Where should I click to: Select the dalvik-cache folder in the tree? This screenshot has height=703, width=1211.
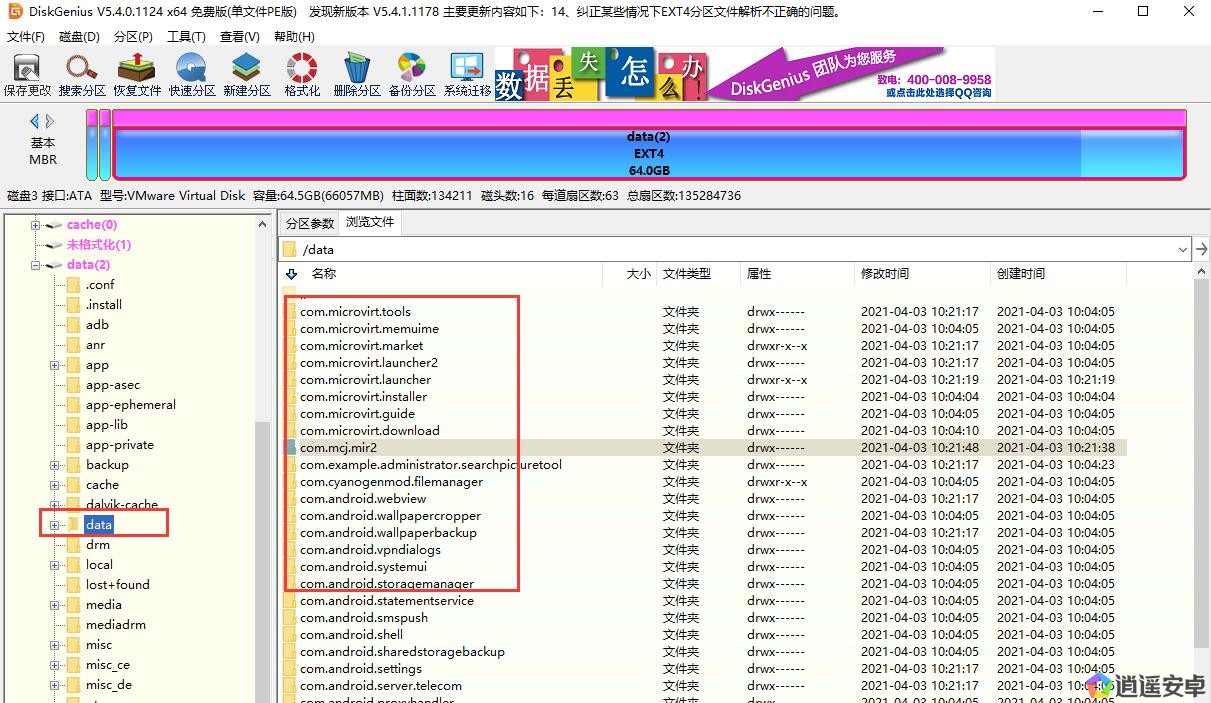click(x=121, y=505)
